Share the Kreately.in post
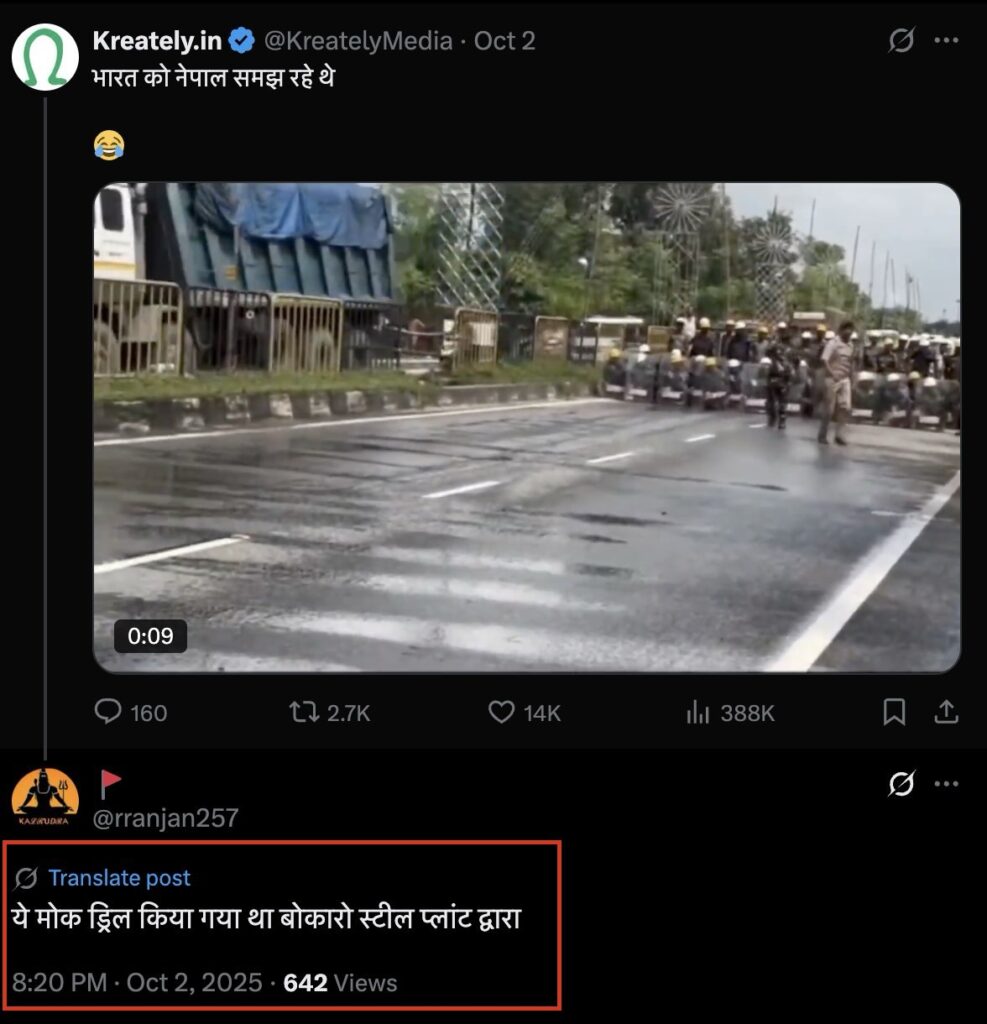Viewport: 987px width, 1024px height. (x=946, y=712)
